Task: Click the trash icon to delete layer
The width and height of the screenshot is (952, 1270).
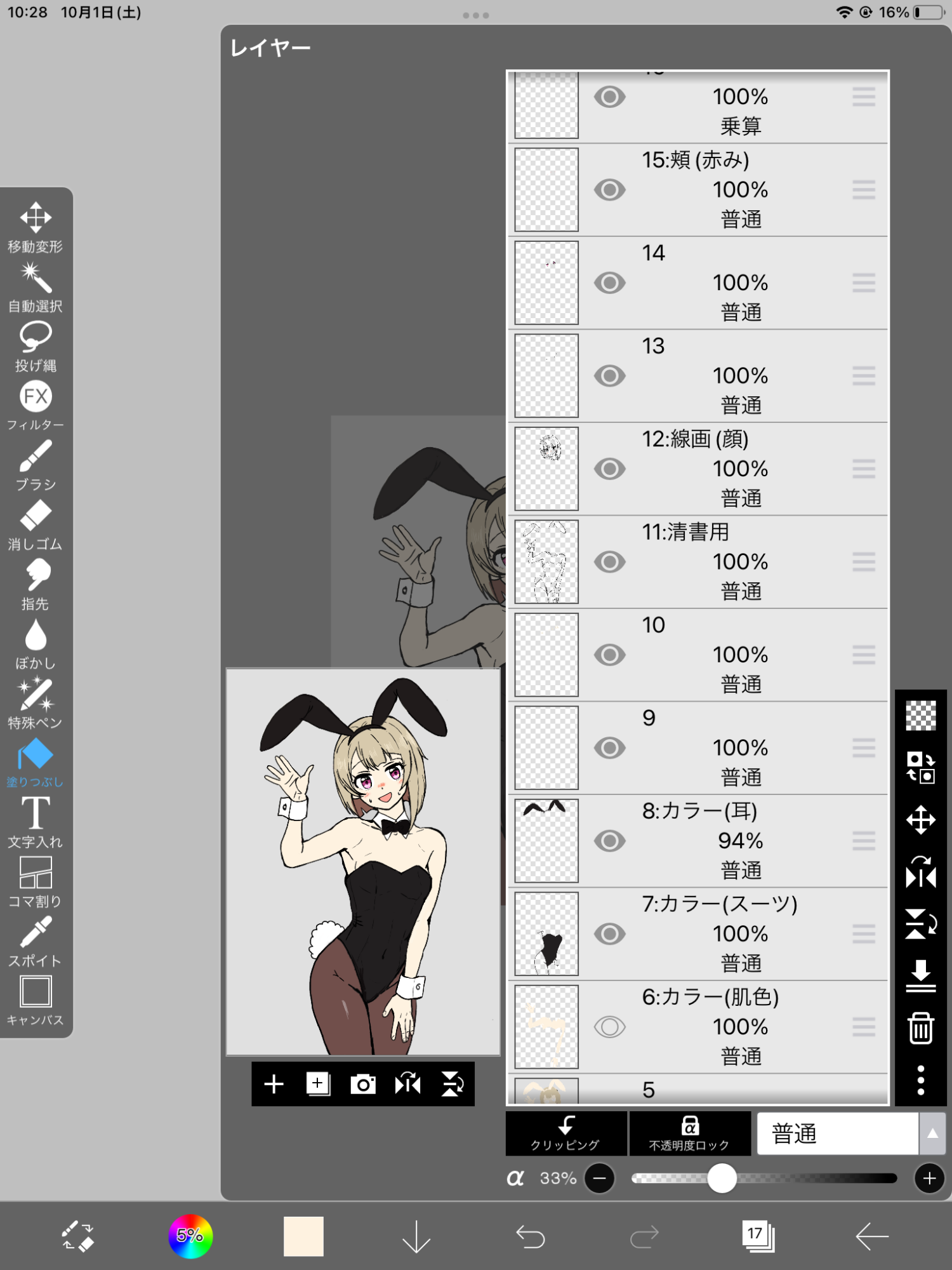Action: 920,1028
